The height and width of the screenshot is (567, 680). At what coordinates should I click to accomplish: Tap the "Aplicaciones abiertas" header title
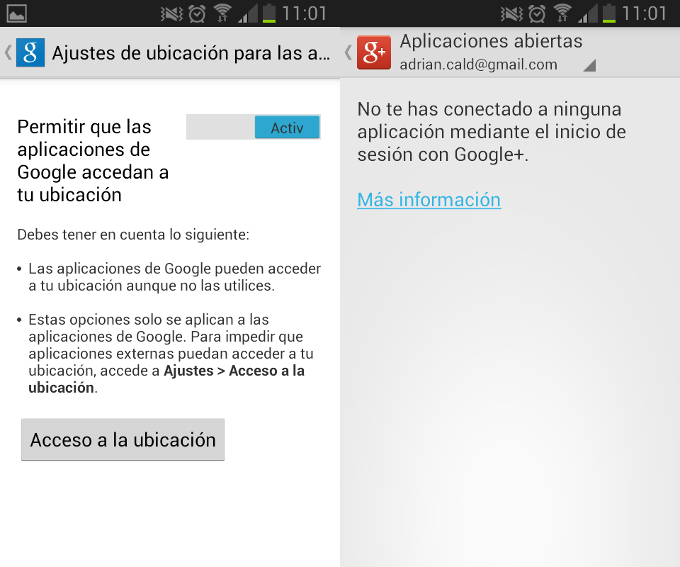click(x=490, y=41)
